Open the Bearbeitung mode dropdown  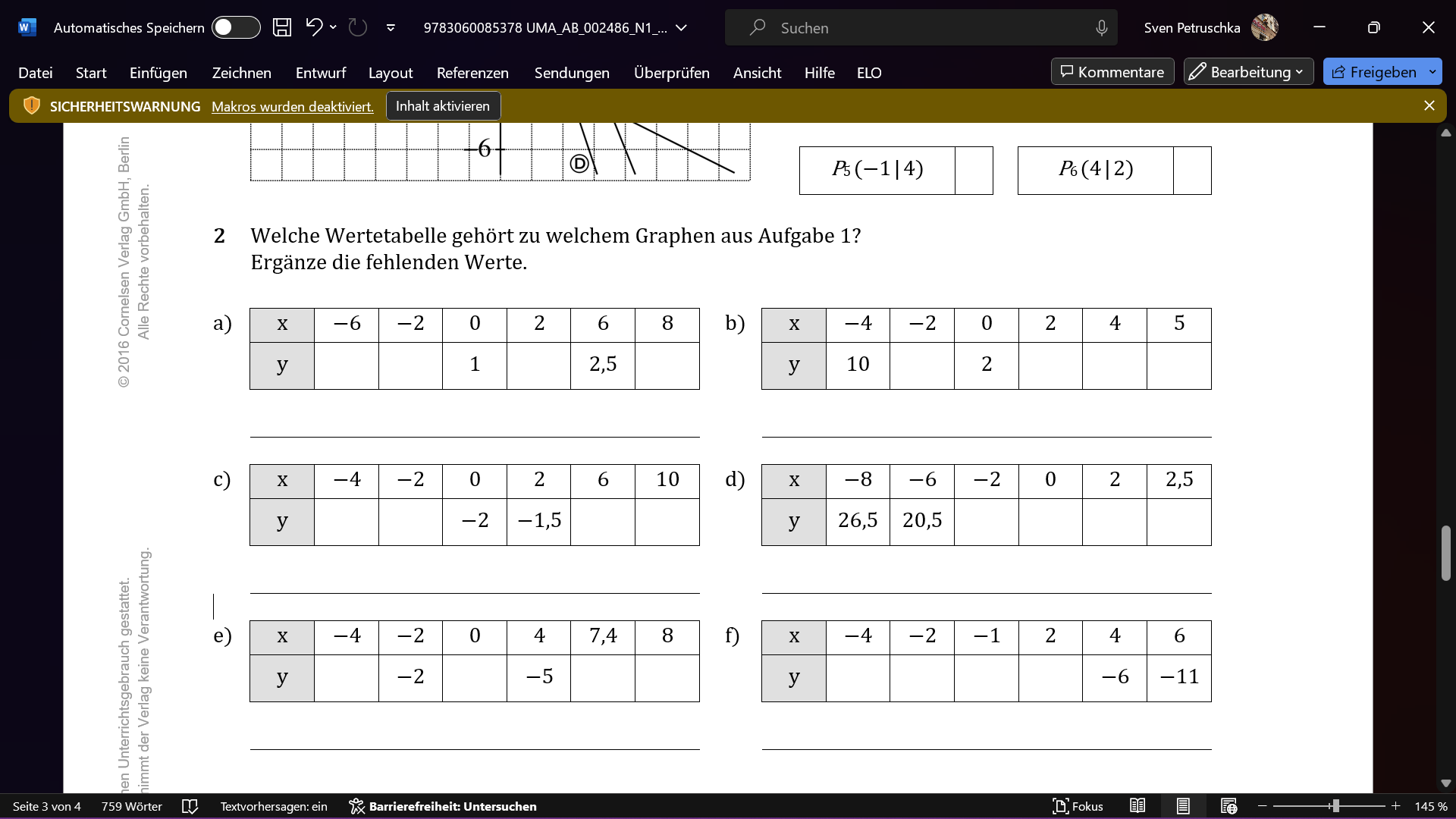(x=1248, y=72)
